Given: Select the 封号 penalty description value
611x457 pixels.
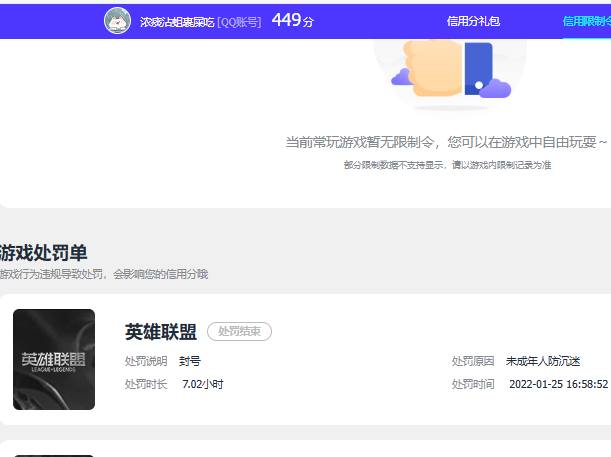Looking at the screenshot, I should [190, 361].
